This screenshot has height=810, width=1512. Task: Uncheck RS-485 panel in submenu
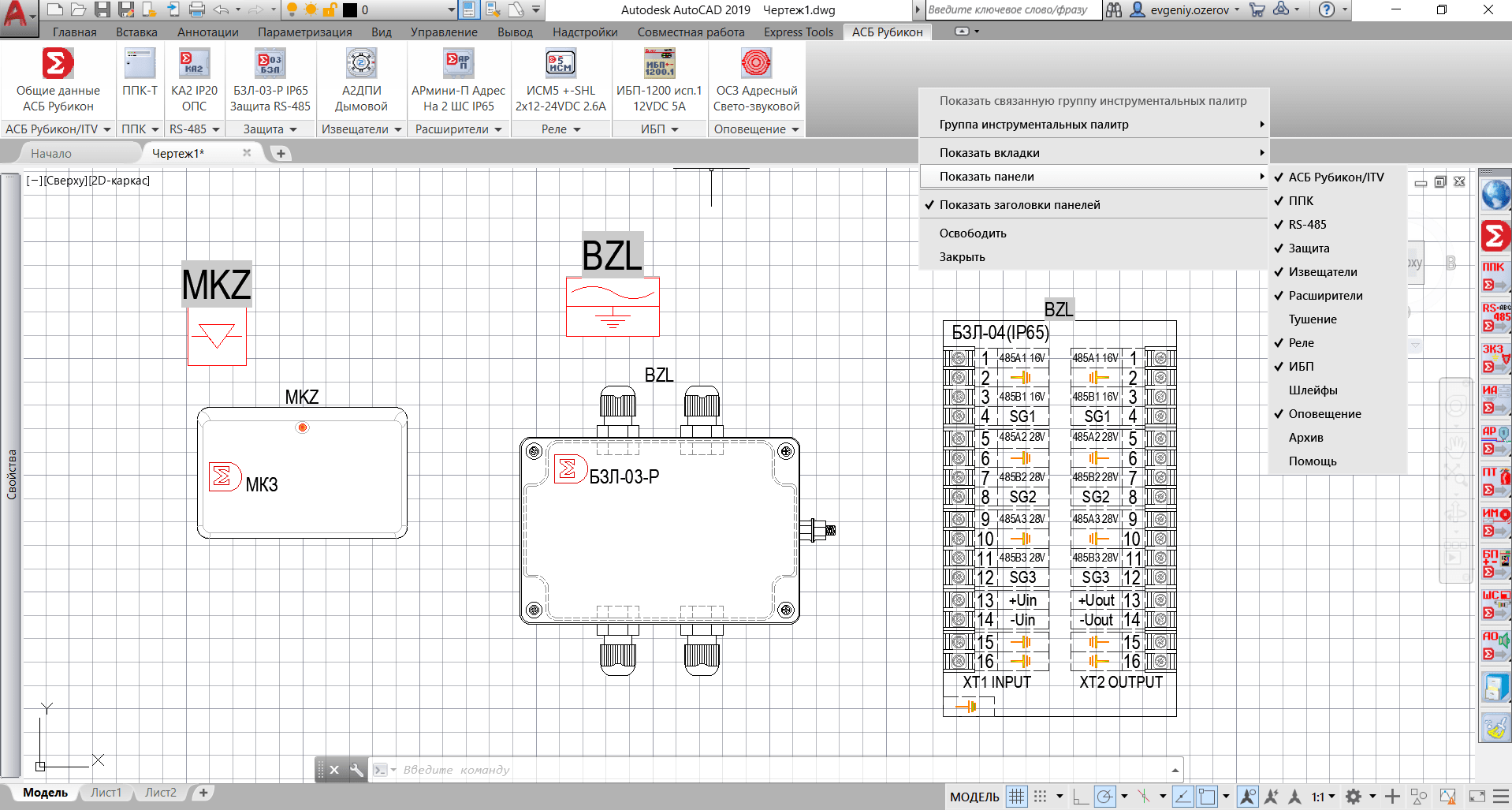(x=1336, y=225)
